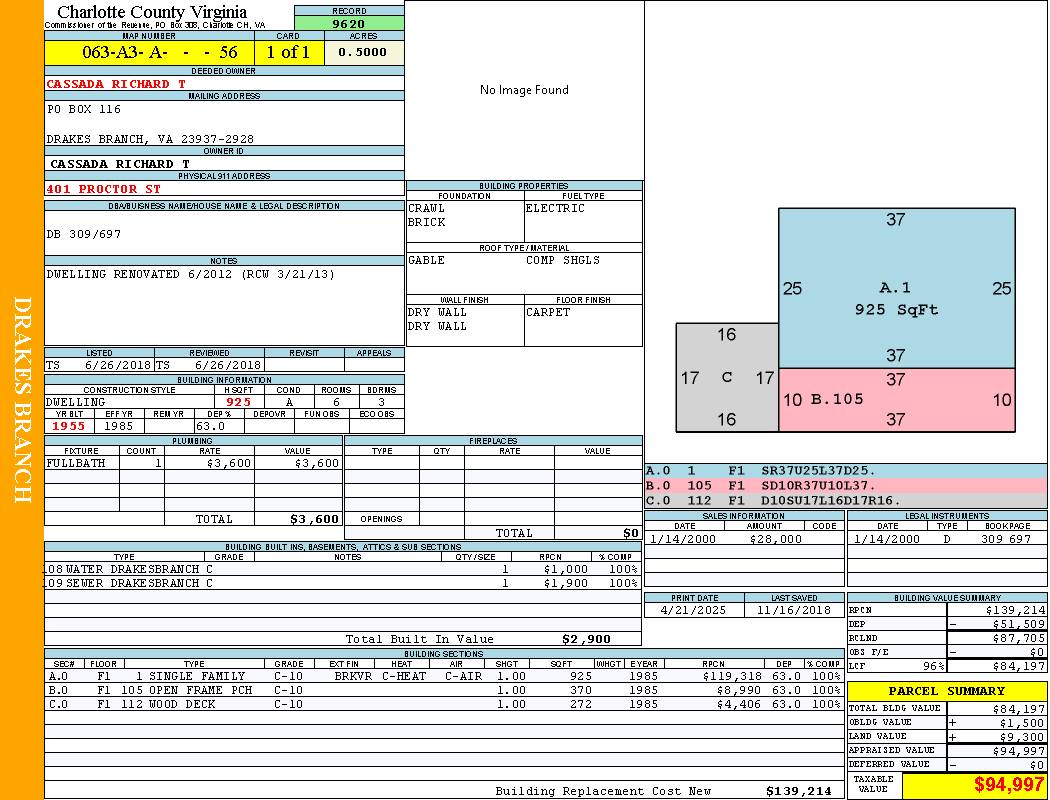Click the blue A.1 925 SqFt sketch area

[x=897, y=288]
